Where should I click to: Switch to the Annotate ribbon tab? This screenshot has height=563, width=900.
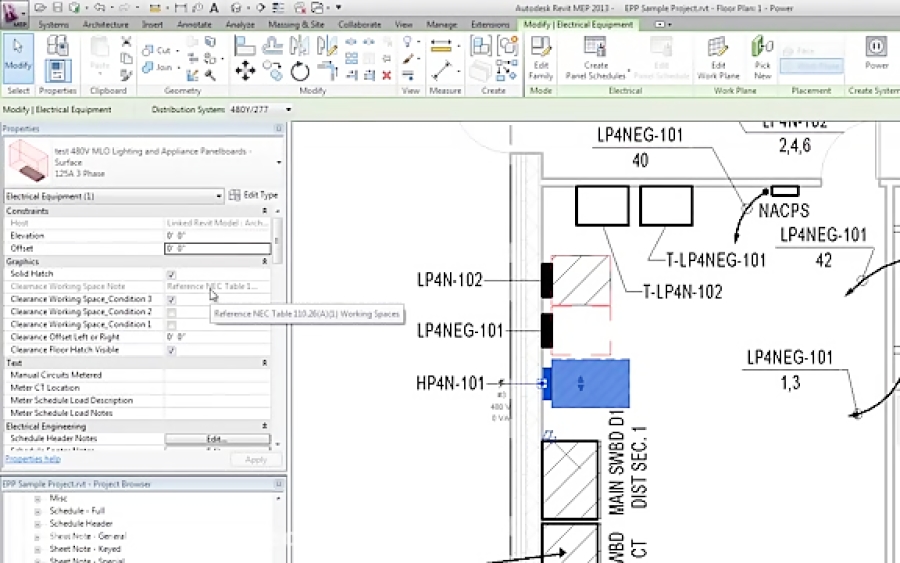tap(194, 25)
